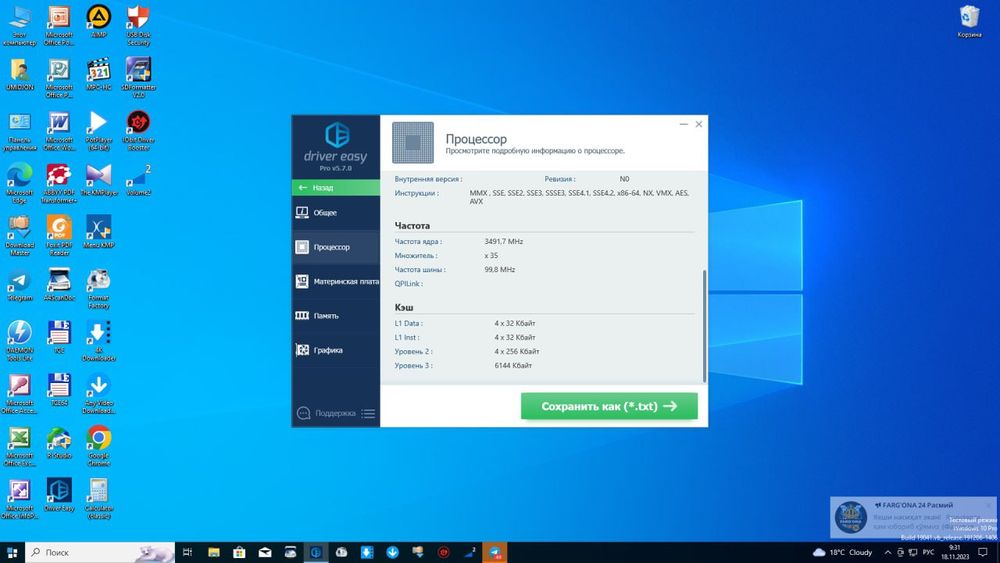Open the Память section

[x=336, y=316]
